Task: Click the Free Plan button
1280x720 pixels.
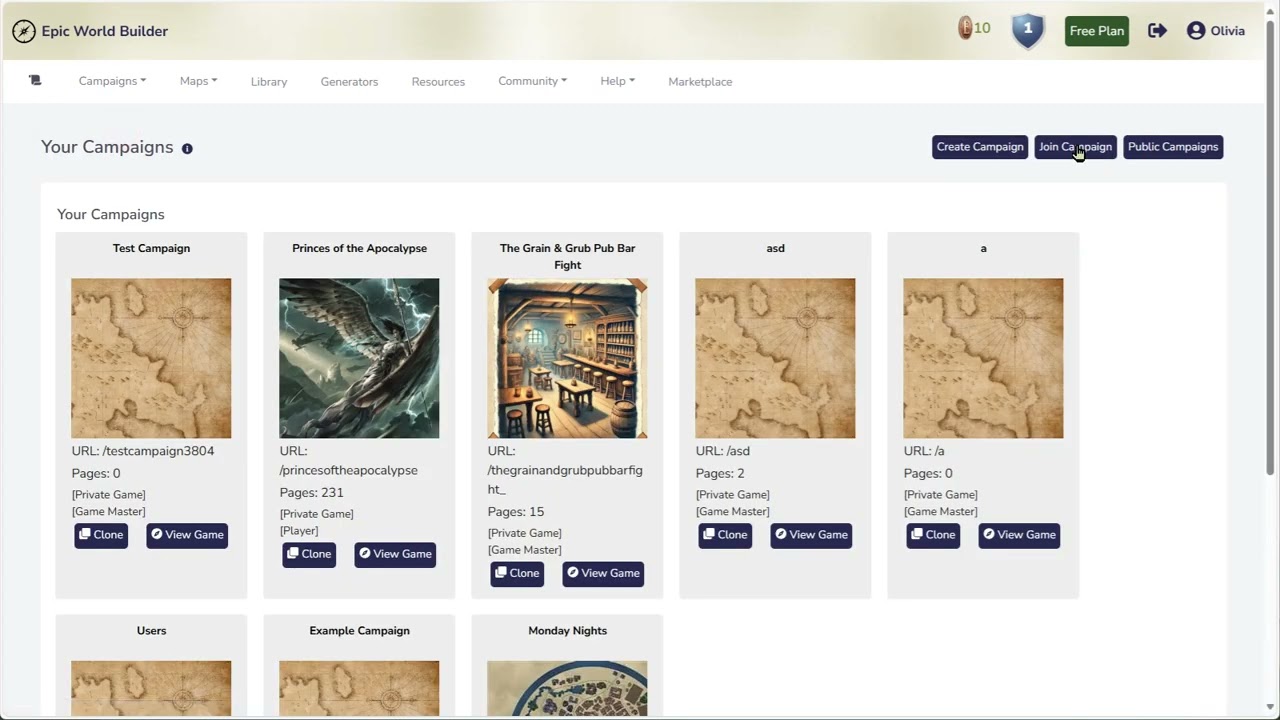Action: [x=1097, y=31]
